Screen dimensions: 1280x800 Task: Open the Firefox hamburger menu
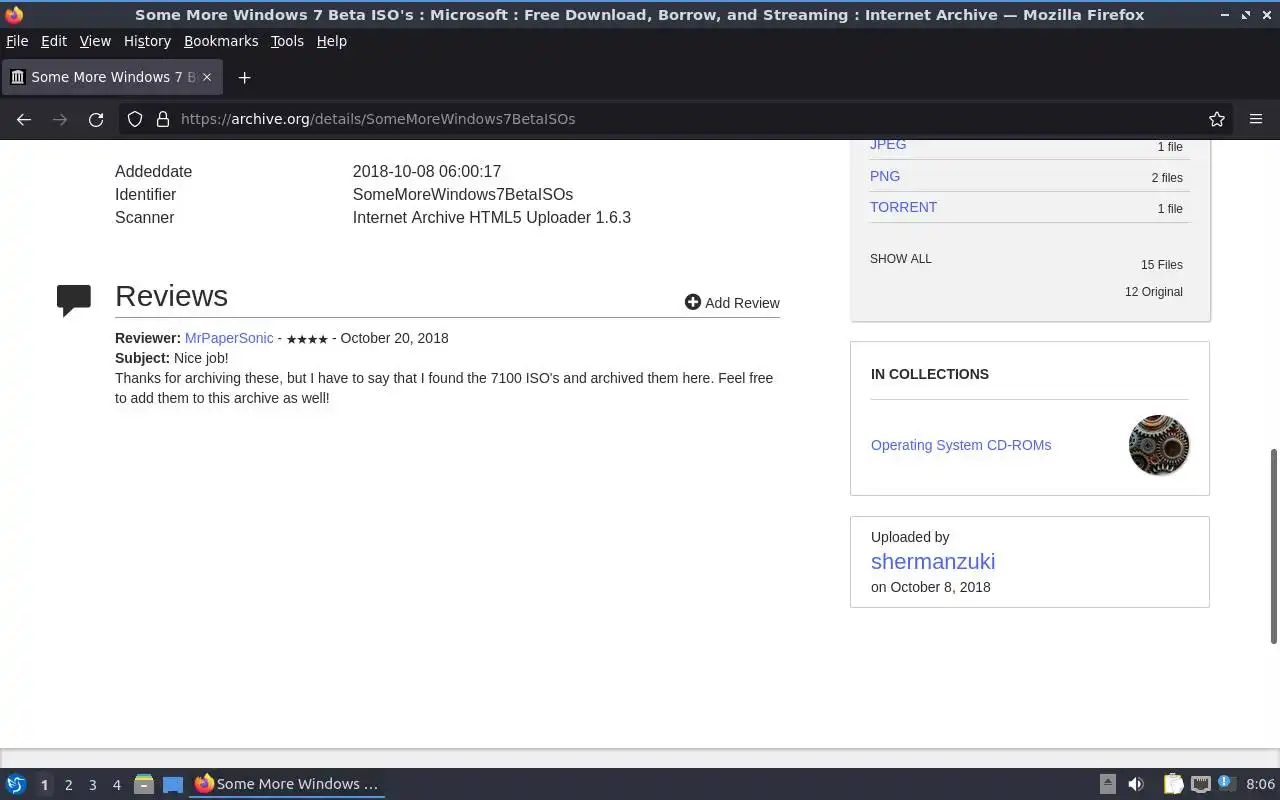click(x=1256, y=119)
